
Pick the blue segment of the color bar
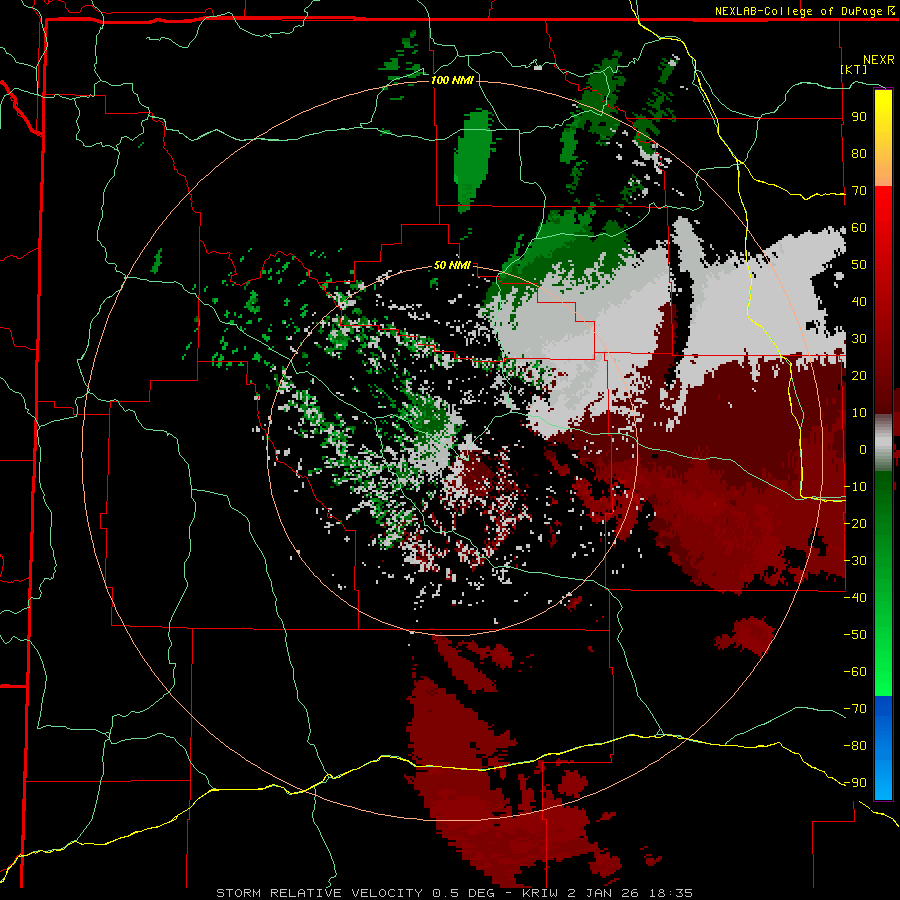click(x=883, y=747)
